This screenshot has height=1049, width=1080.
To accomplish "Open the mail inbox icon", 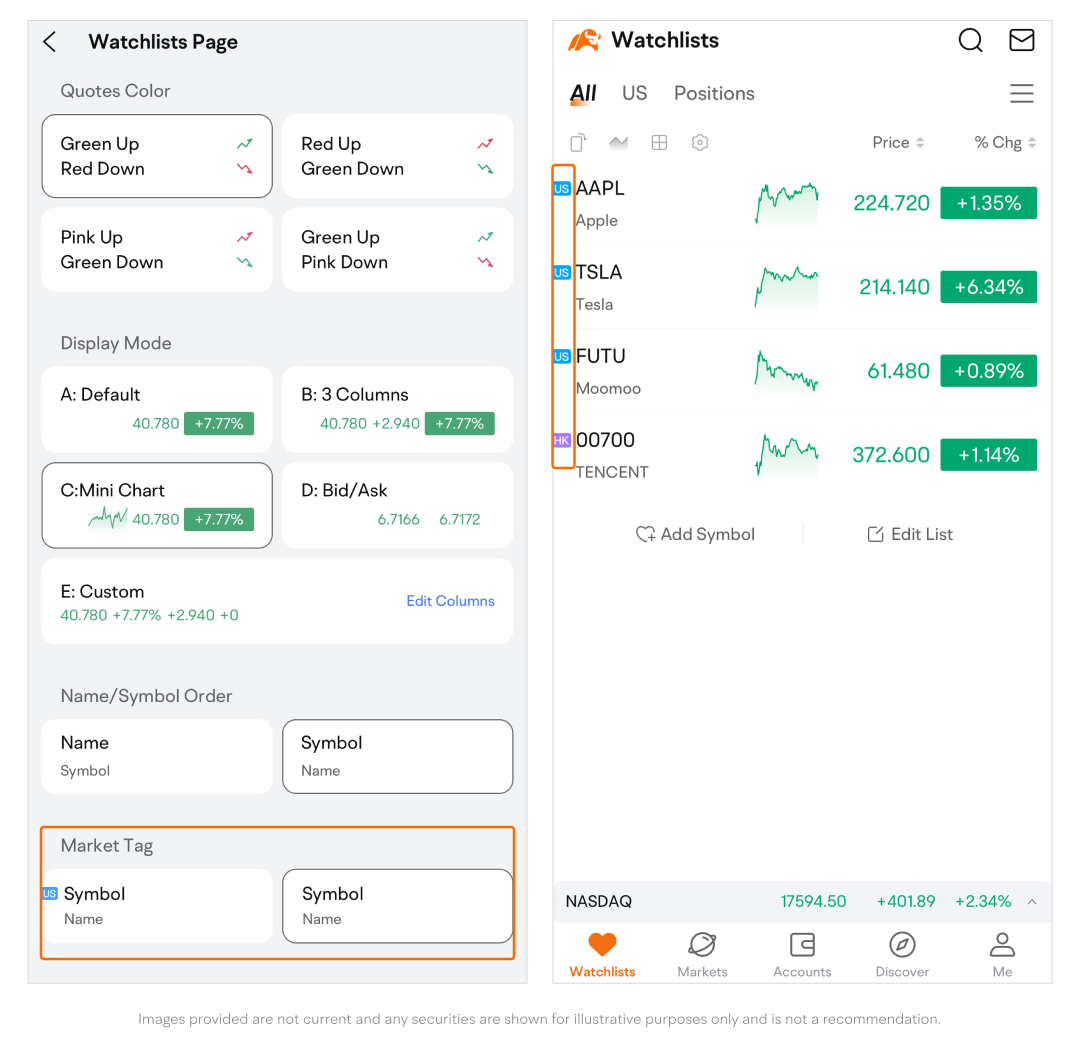I will (x=1021, y=40).
